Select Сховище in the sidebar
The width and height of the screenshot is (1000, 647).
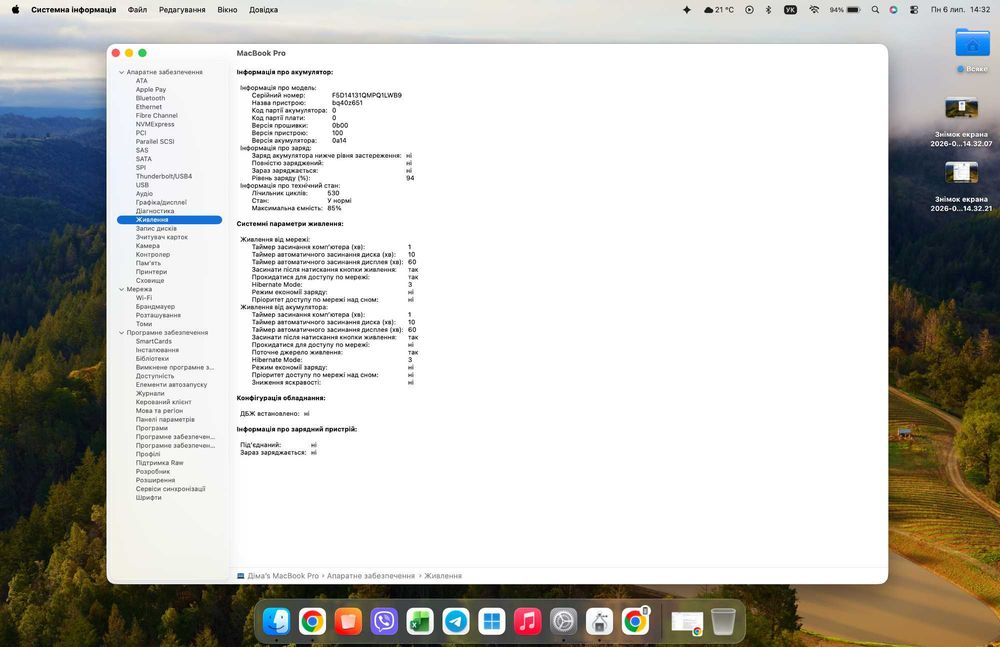pos(150,280)
